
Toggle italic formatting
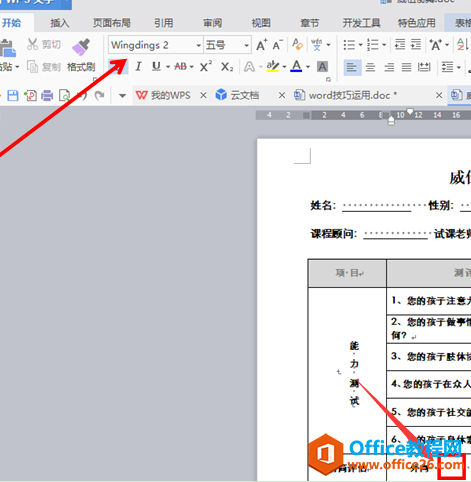pyautogui.click(x=138, y=67)
